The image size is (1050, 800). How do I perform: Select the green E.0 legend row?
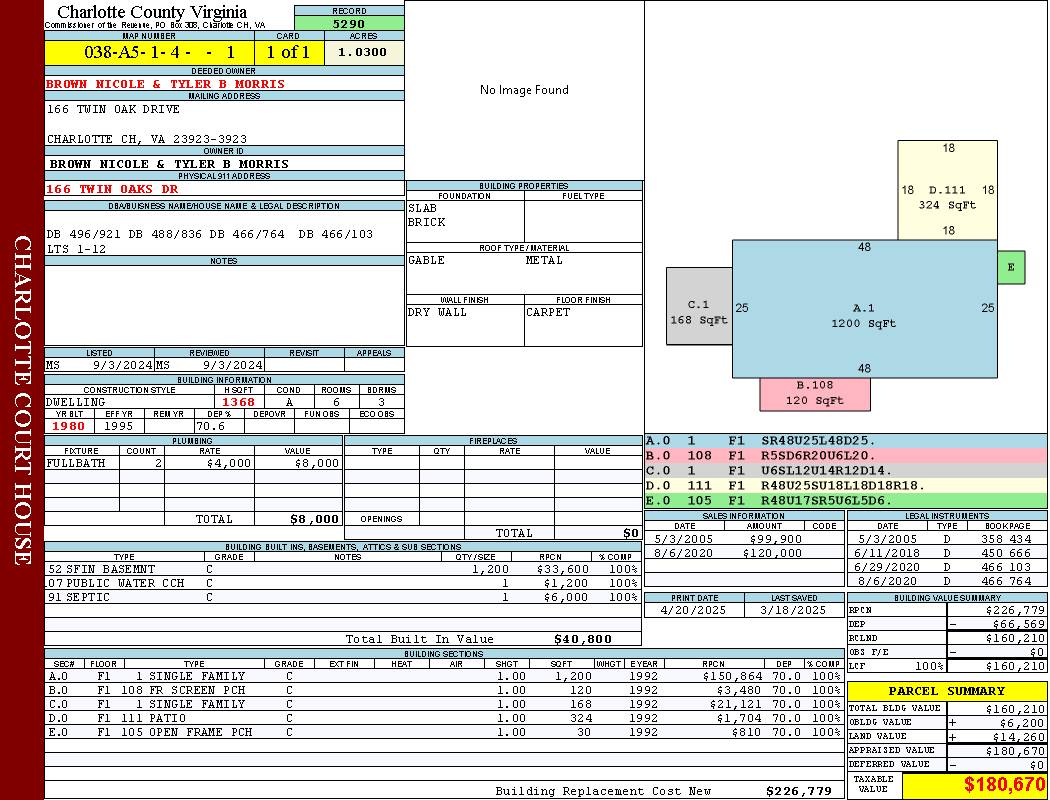[x=845, y=500]
